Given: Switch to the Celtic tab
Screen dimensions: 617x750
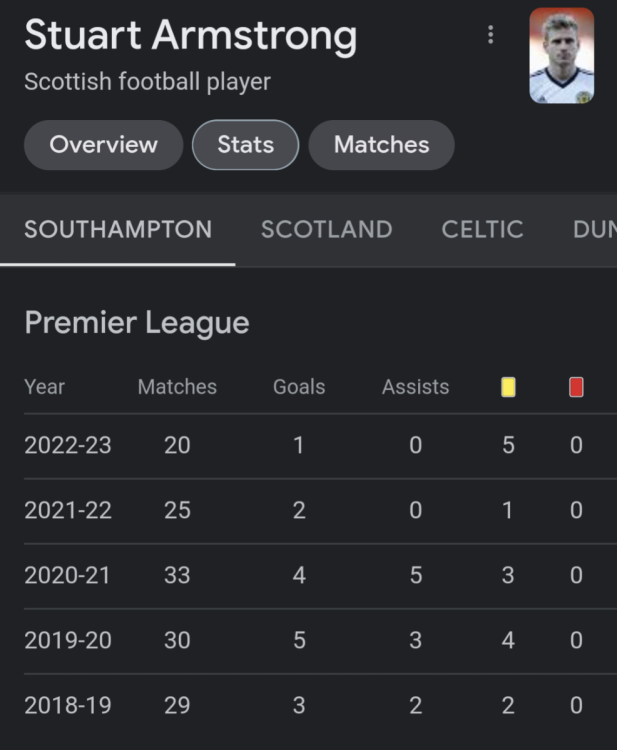Looking at the screenshot, I should [482, 229].
